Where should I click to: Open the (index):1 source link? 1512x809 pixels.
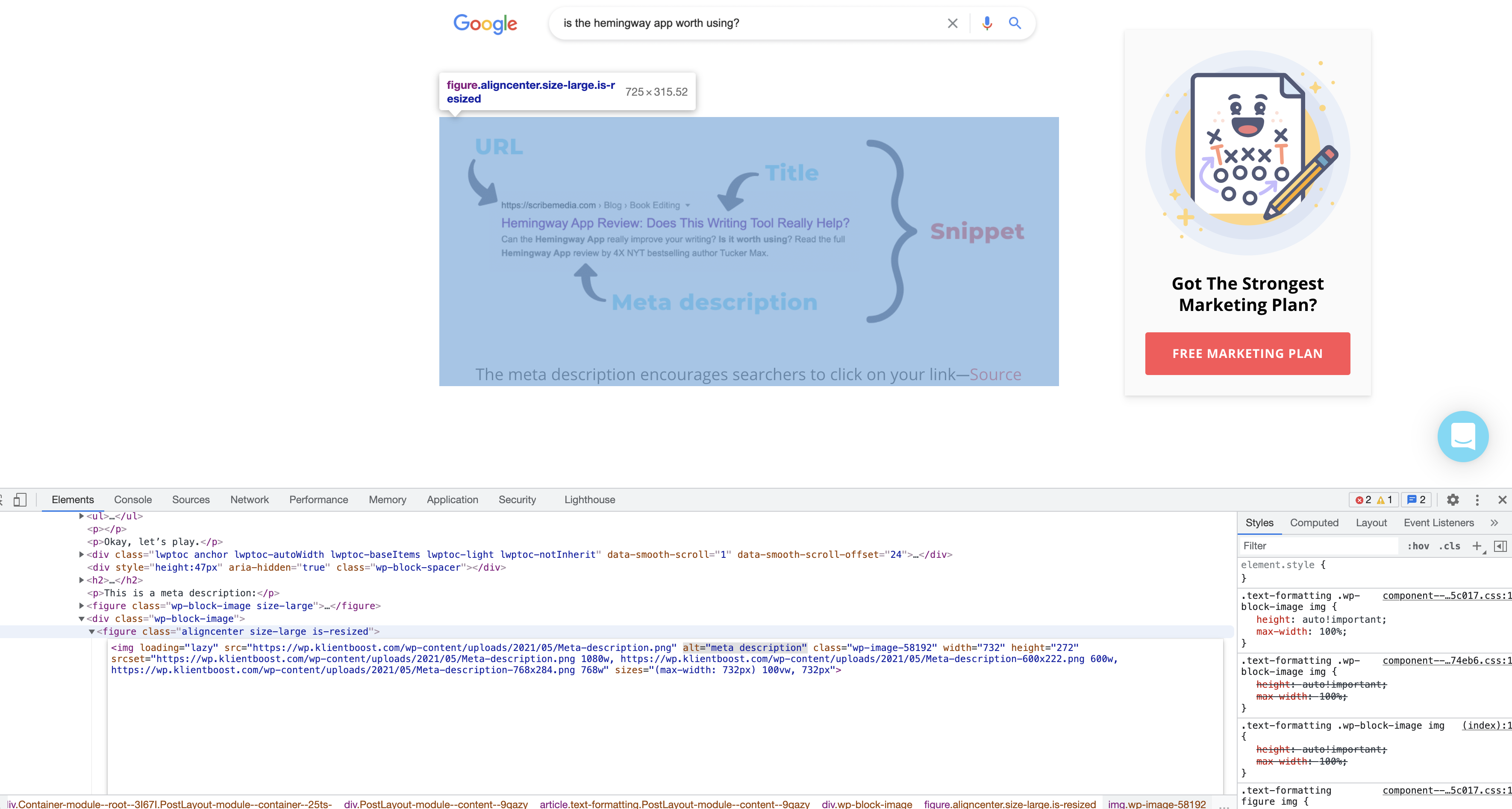tap(1487, 726)
